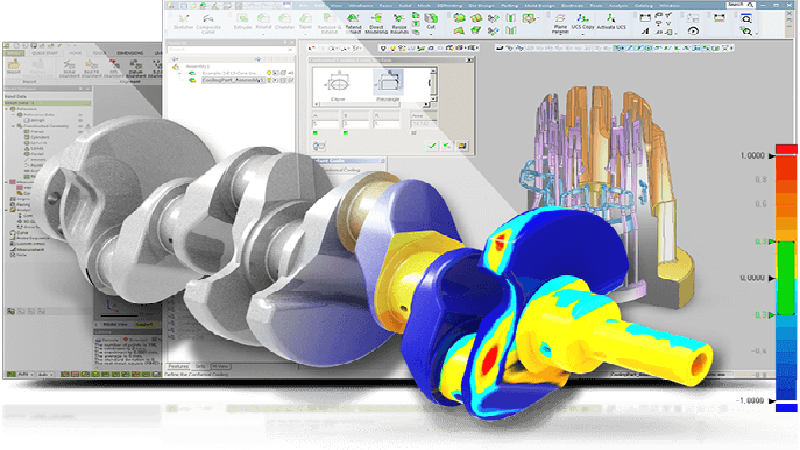Switch to QUICK START tab in left window

[44, 53]
